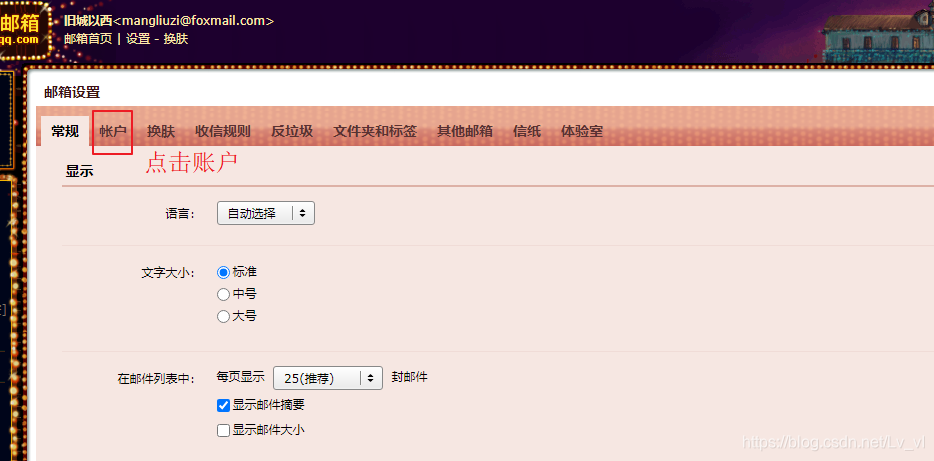This screenshot has height=461, width=934.
Task: Click the user name 旧城以西 email address
Action: [x=169, y=21]
